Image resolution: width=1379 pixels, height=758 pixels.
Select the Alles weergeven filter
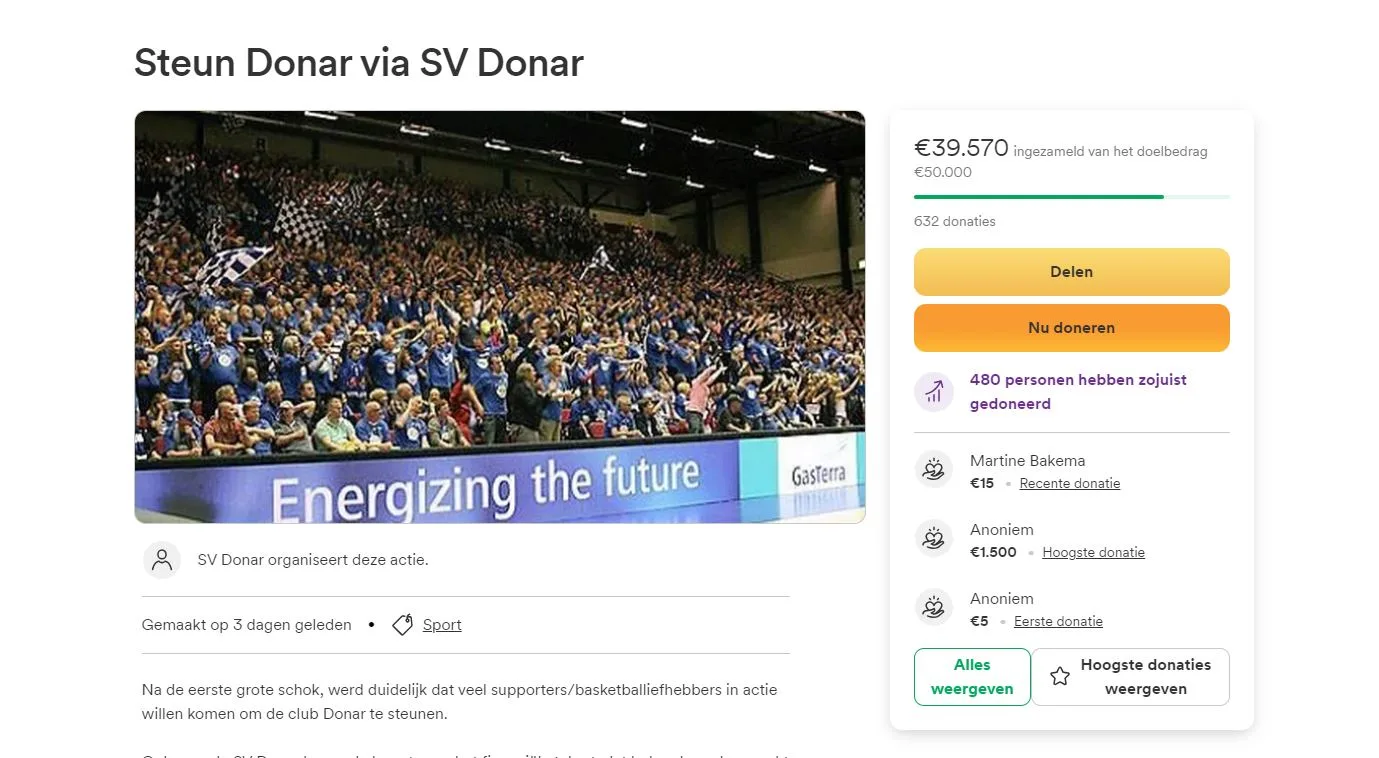(971, 676)
